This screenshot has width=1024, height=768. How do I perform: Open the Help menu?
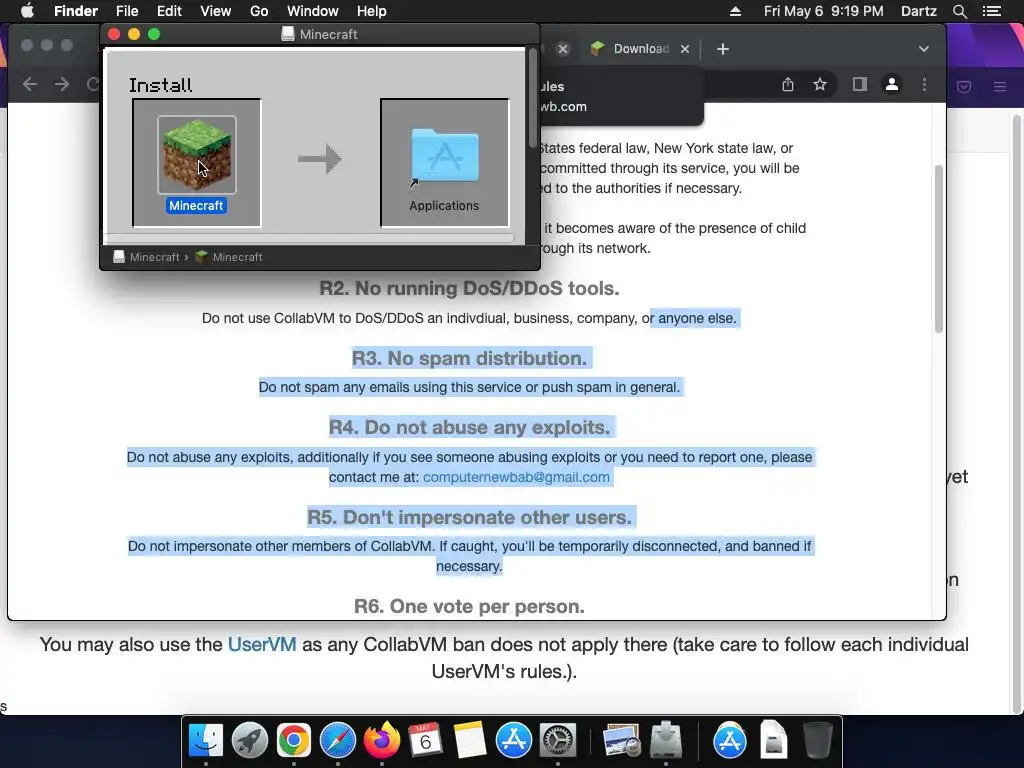point(372,11)
